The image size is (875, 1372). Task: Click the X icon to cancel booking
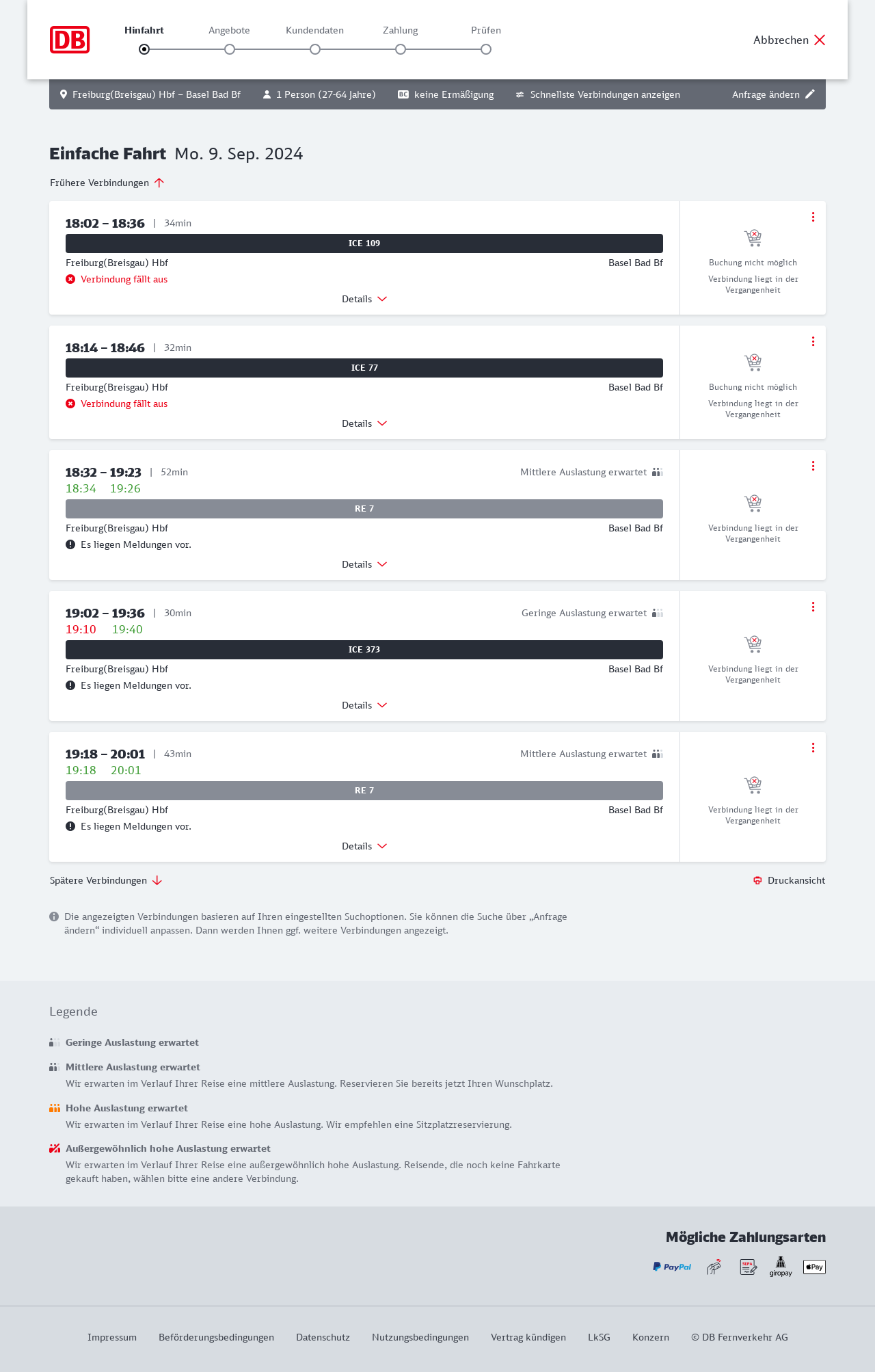pos(820,40)
